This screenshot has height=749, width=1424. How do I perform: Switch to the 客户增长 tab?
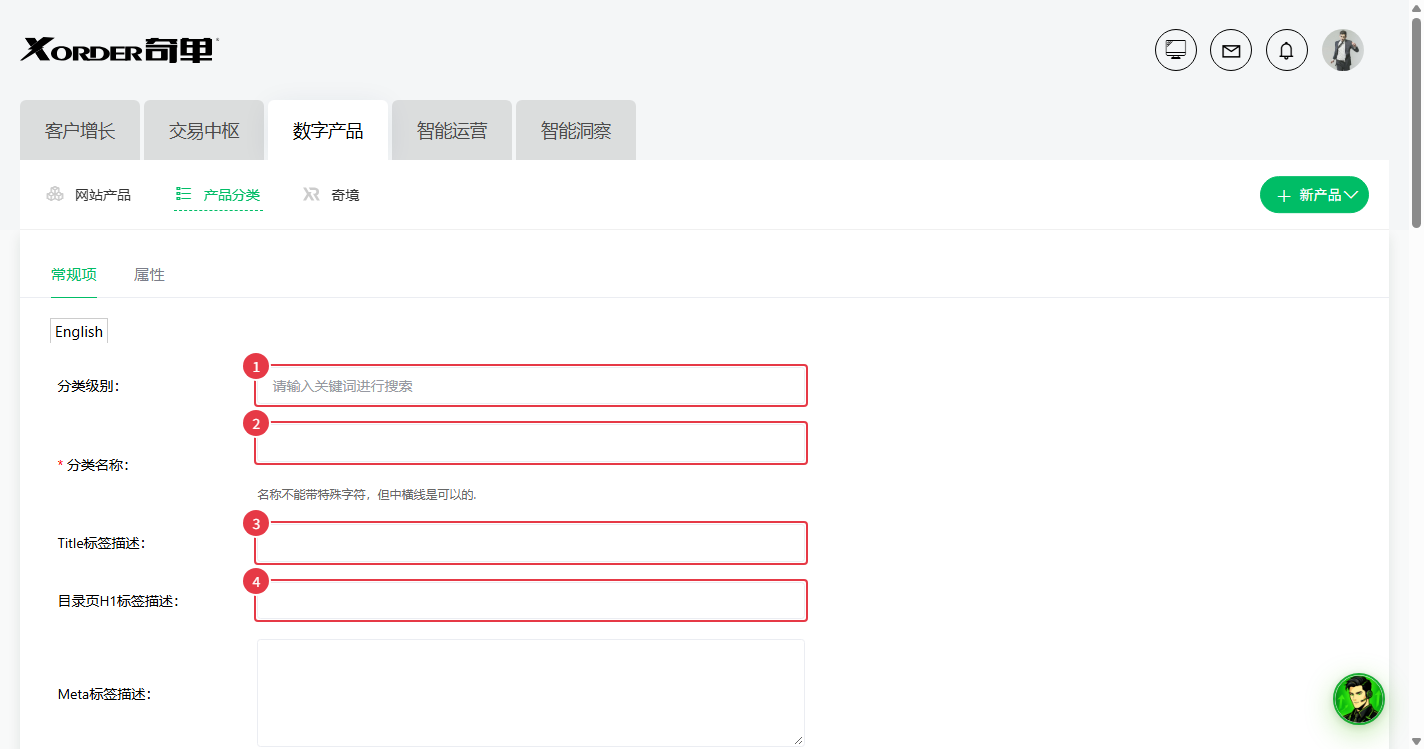(x=80, y=131)
